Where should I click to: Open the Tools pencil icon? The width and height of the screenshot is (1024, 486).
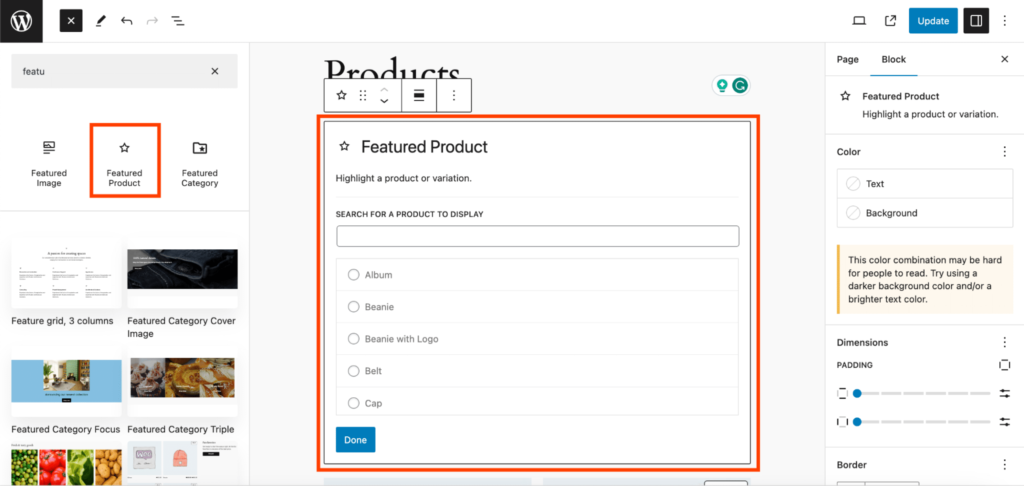(x=100, y=21)
